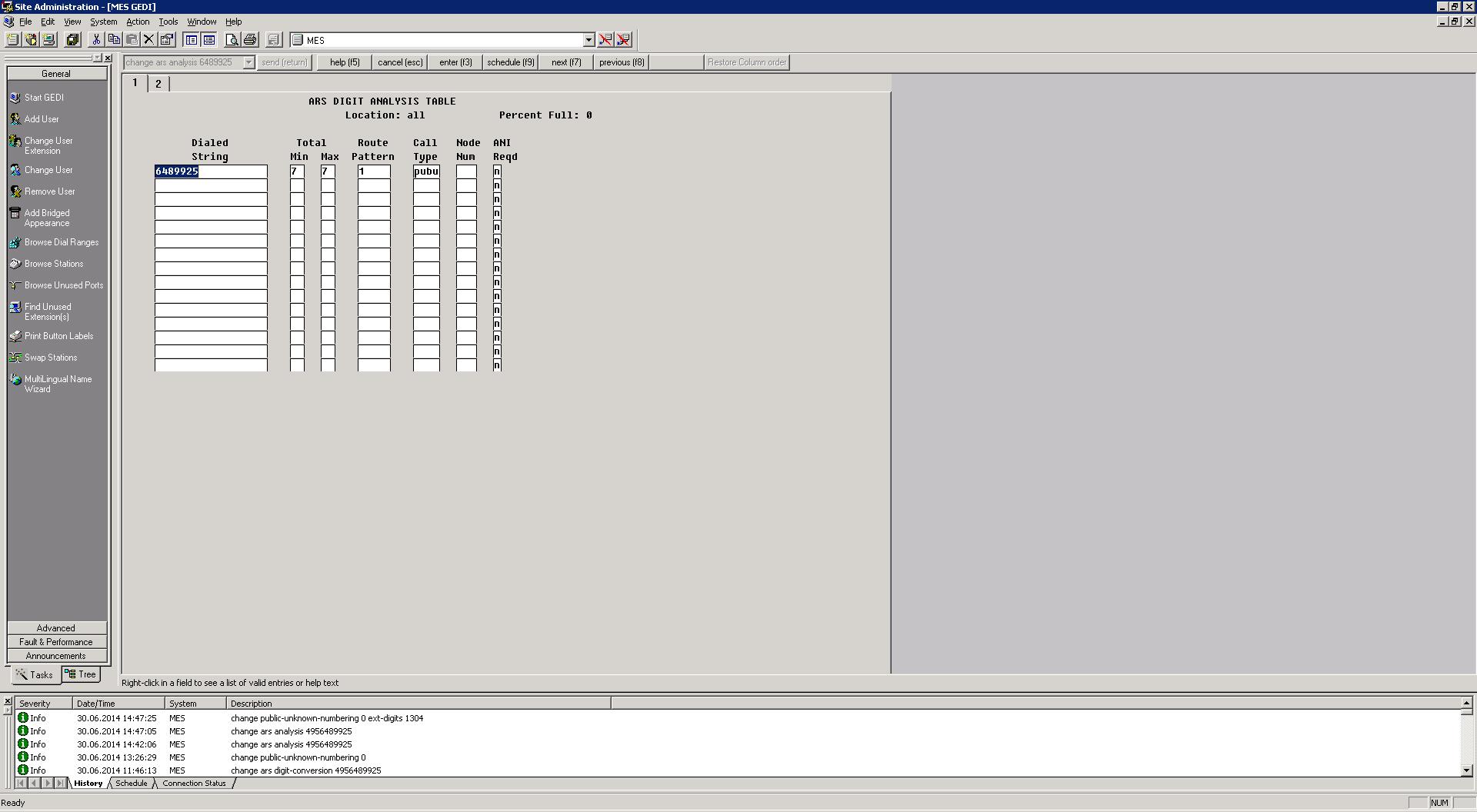This screenshot has width=1477, height=812.
Task: Click the schedule (f9) button
Action: (x=511, y=62)
